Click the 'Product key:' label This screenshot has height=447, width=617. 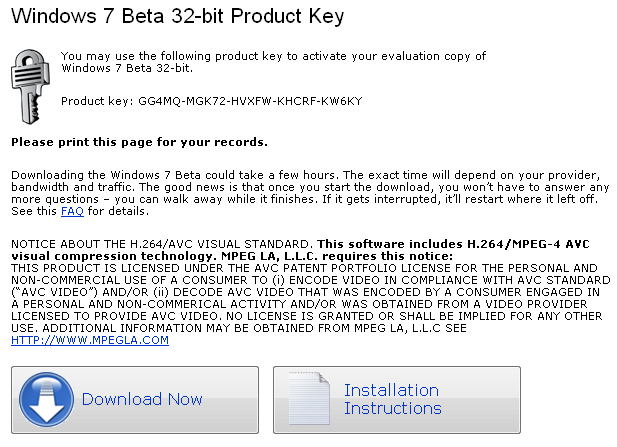coord(95,102)
